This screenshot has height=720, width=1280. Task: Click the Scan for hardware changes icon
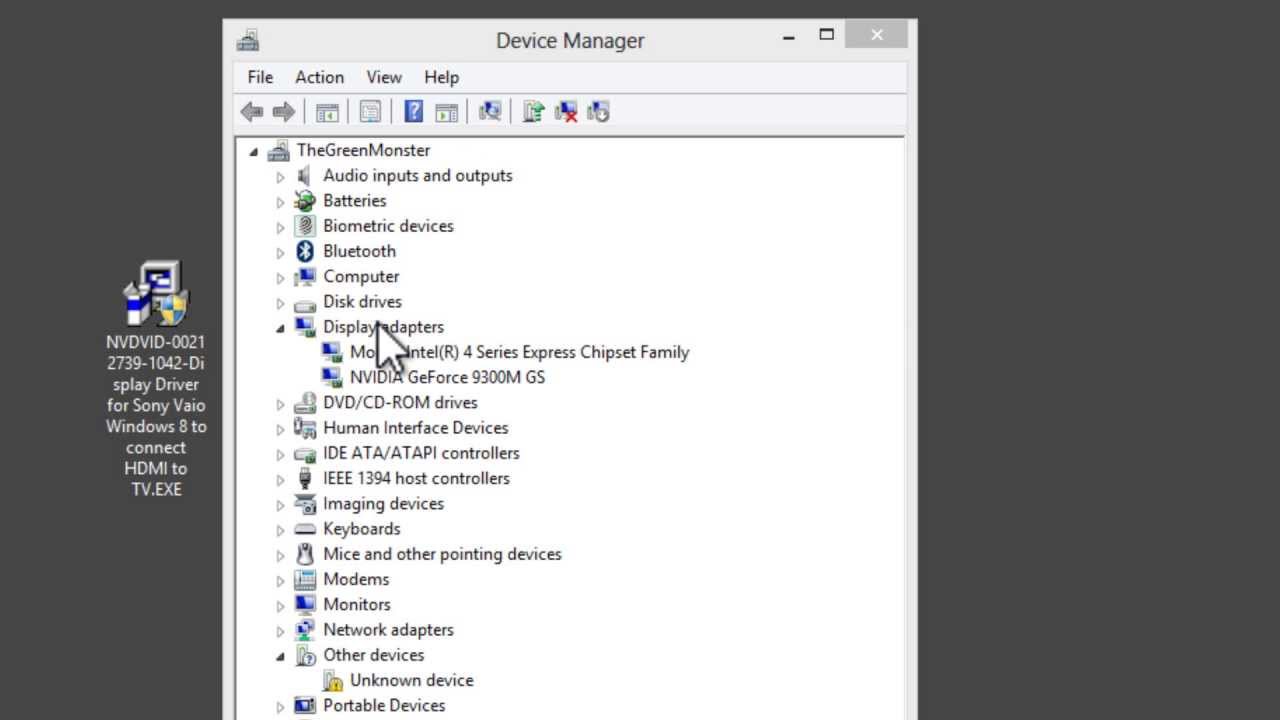click(489, 112)
